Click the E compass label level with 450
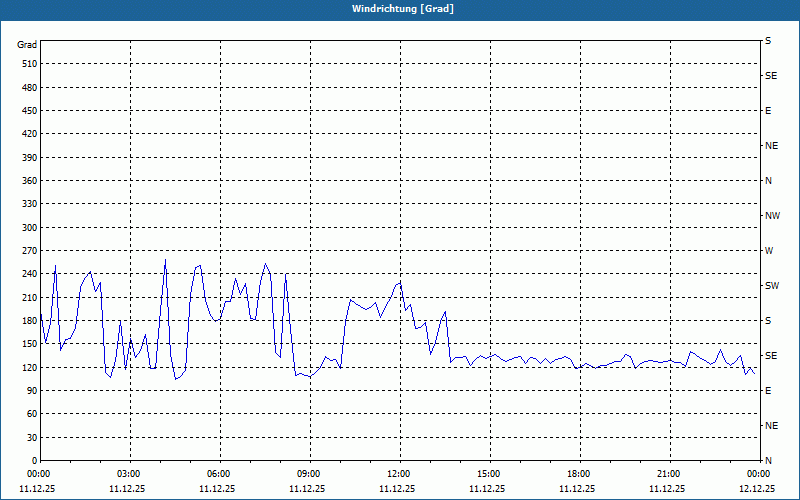Viewport: 800px width, 500px height. pos(768,111)
